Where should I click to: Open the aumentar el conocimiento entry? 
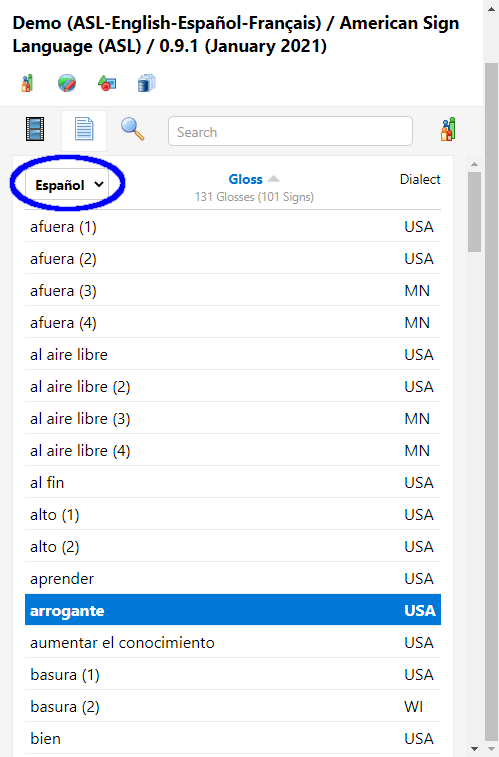click(233, 643)
